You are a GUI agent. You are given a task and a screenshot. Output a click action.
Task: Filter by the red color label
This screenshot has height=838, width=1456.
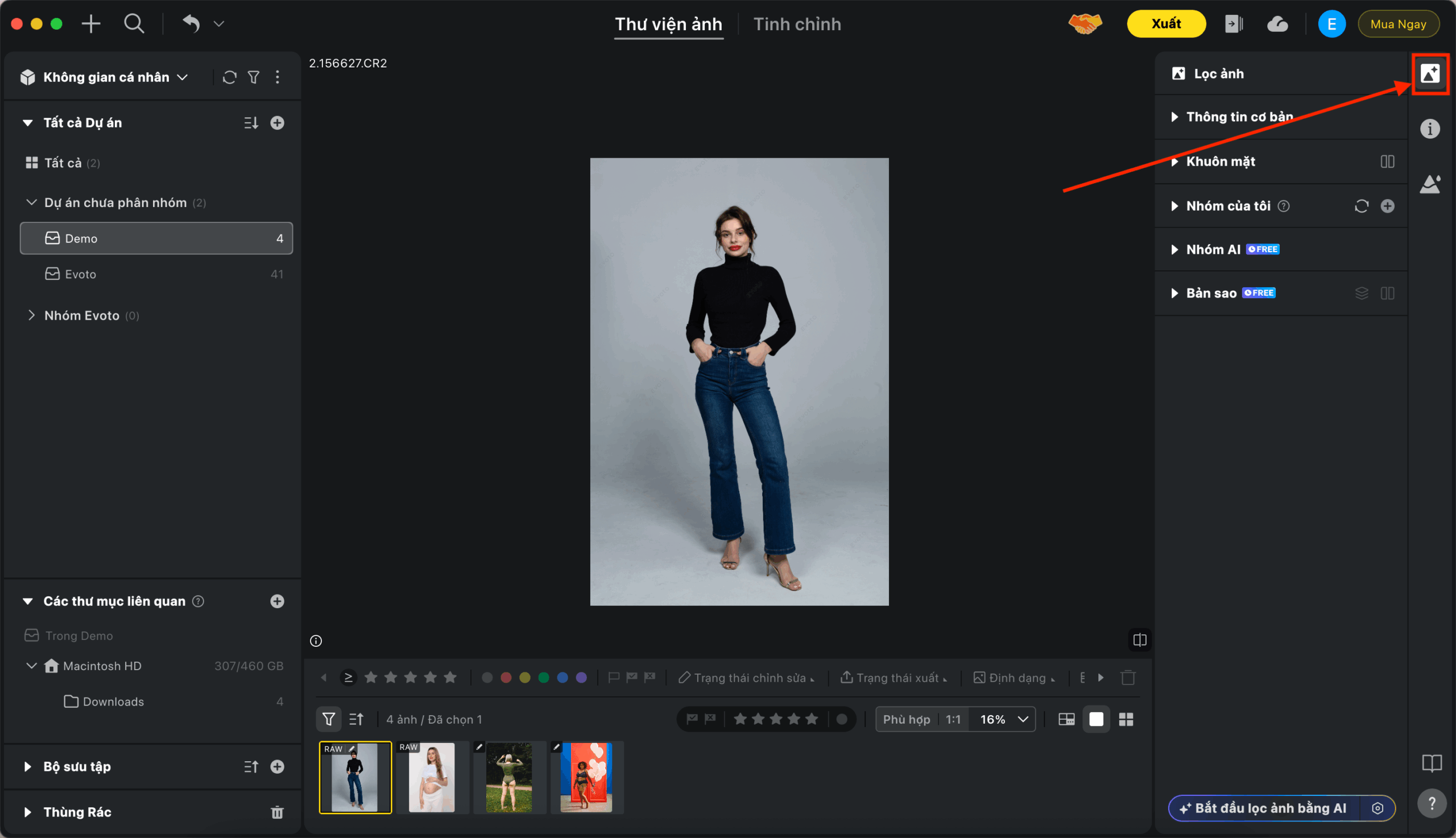[506, 678]
